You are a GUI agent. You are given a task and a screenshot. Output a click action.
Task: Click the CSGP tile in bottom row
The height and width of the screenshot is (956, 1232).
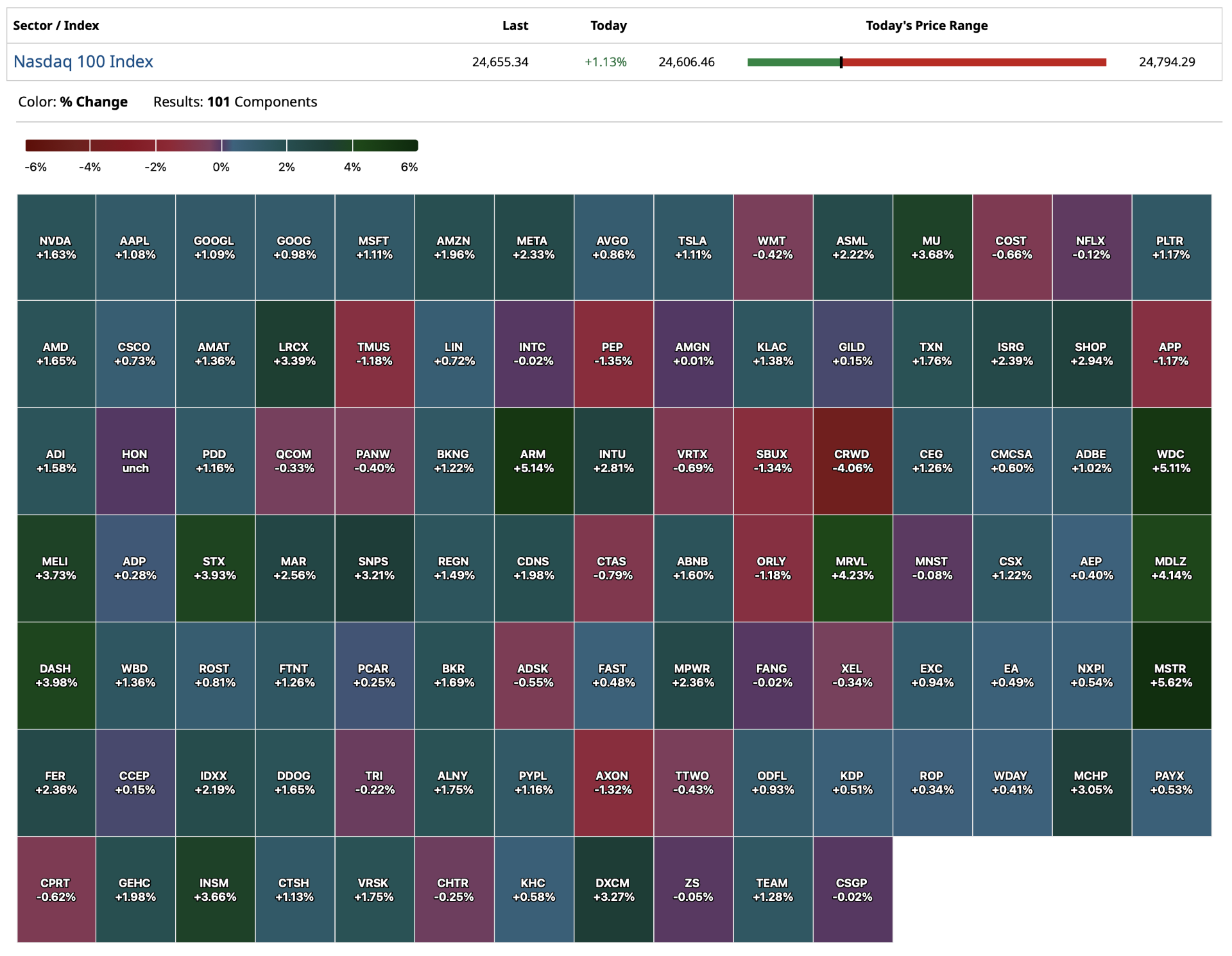point(852,889)
